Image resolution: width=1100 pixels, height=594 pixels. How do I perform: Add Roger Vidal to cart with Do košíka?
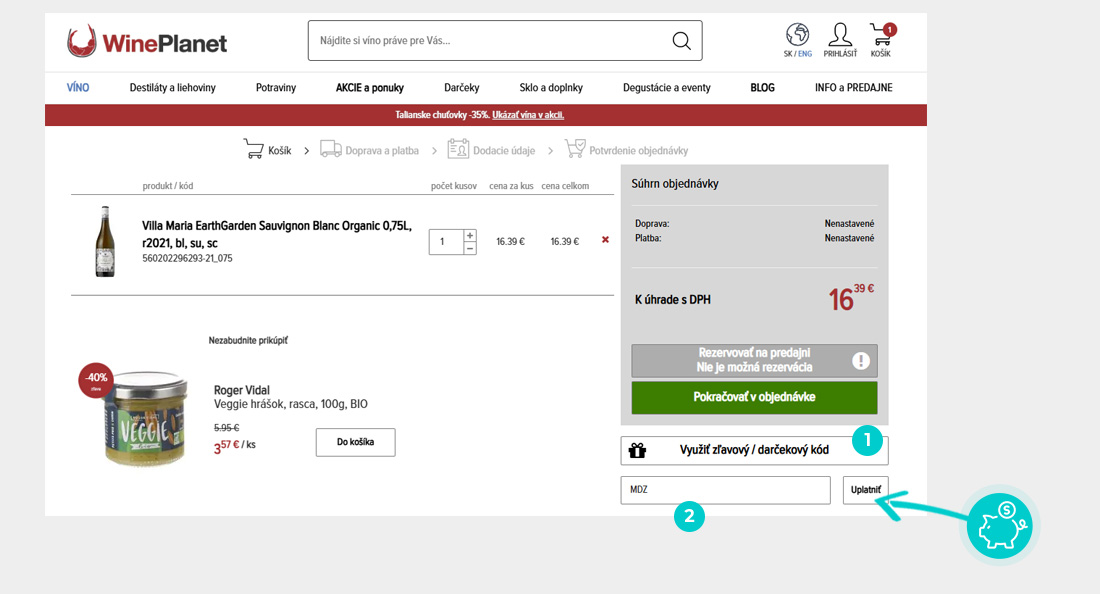click(356, 443)
